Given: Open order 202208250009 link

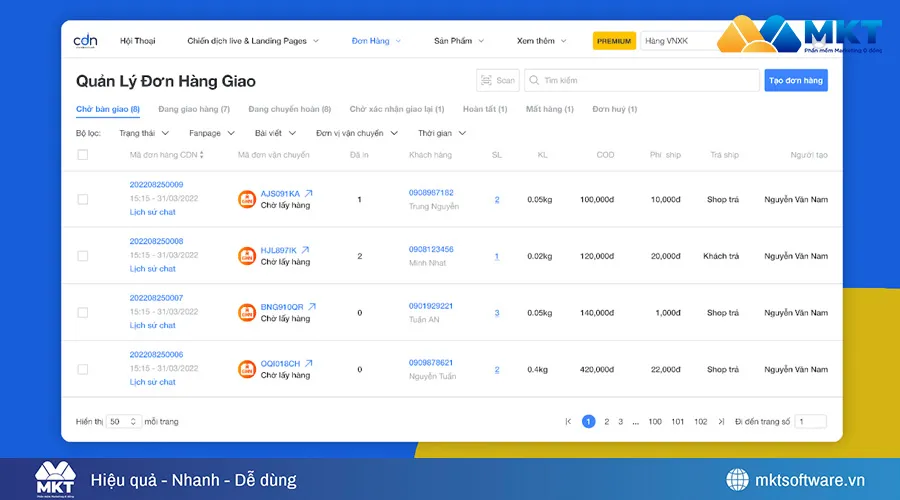Looking at the screenshot, I should (x=156, y=185).
